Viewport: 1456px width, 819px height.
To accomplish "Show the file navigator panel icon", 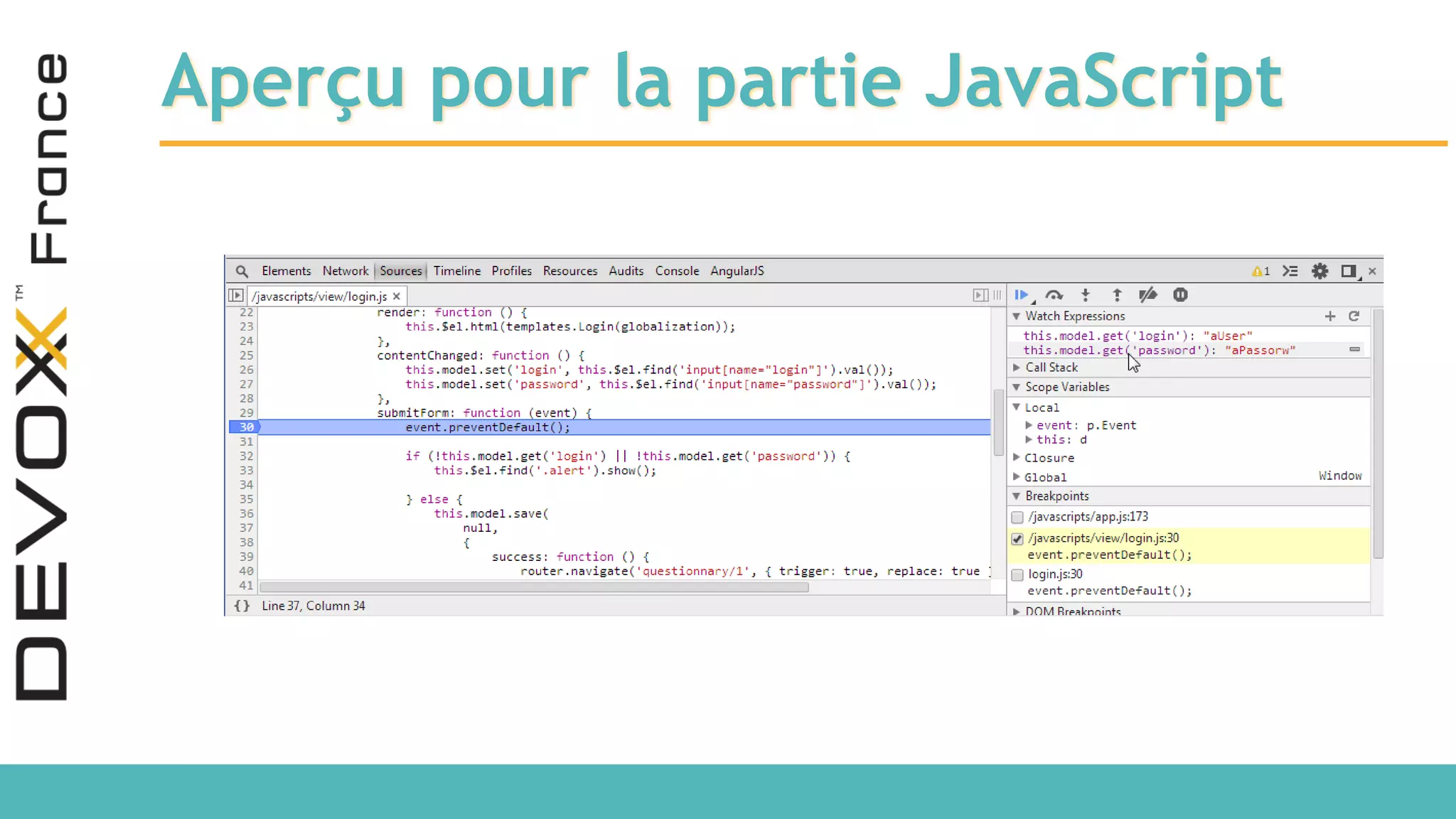I will coord(236,295).
